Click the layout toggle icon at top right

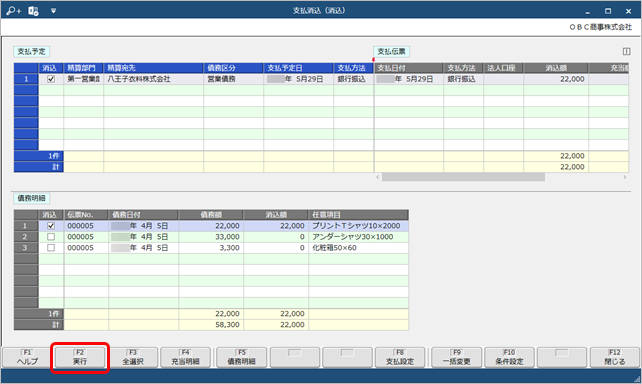coord(626,51)
